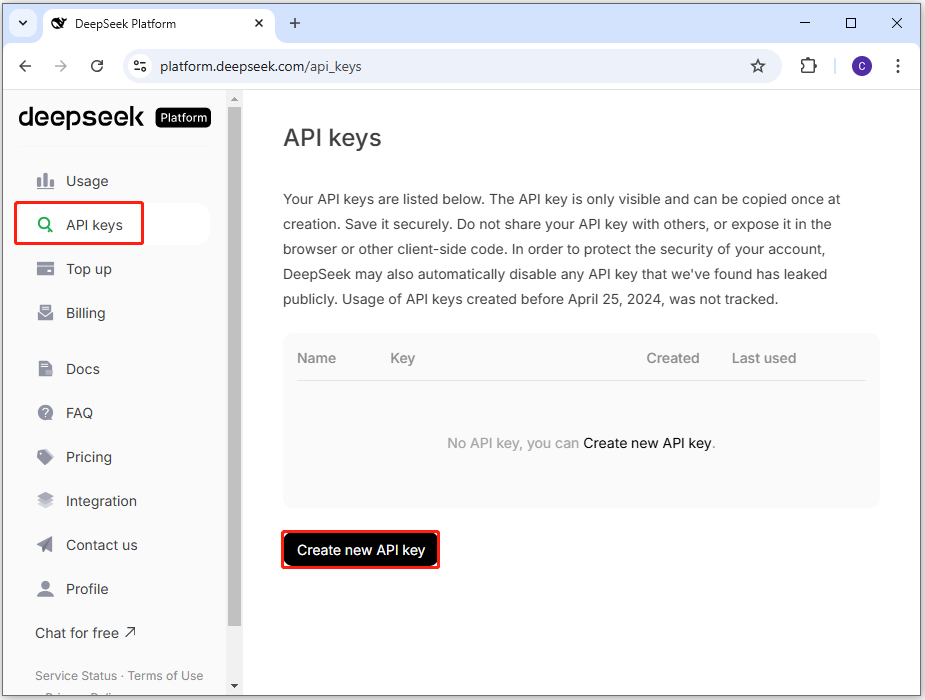
Task: Open the Chrome Extensions puzzle icon
Action: tap(808, 66)
